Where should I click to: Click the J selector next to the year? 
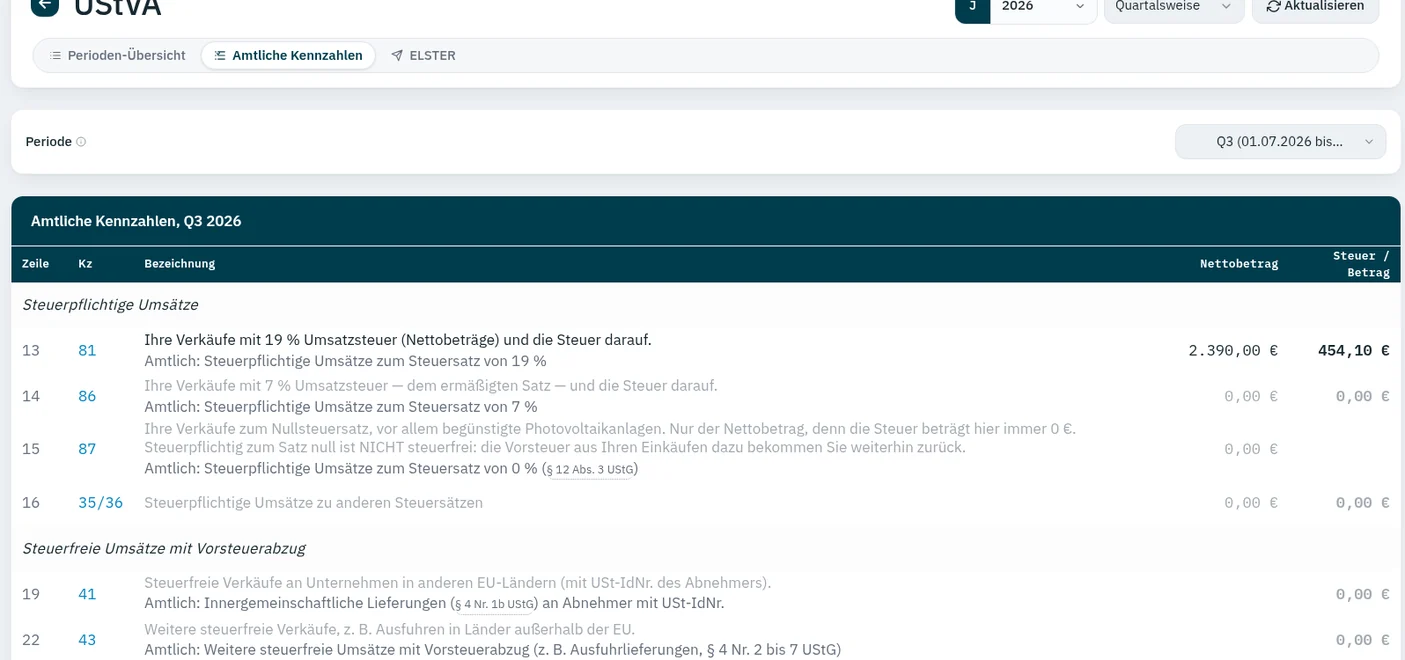pos(972,7)
